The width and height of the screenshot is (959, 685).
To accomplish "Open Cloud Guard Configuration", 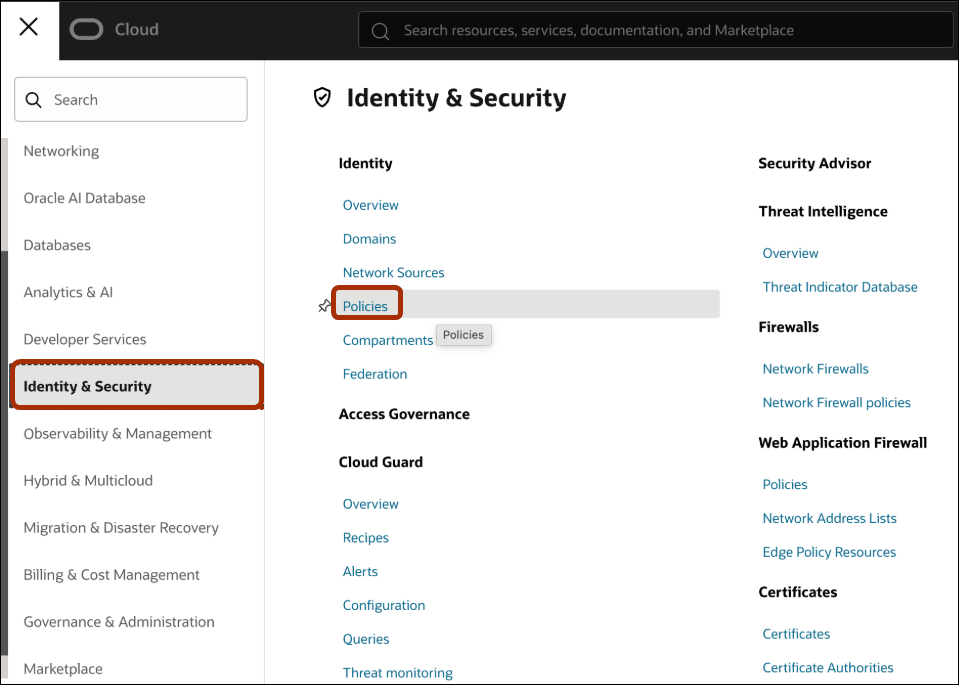I will 384,605.
